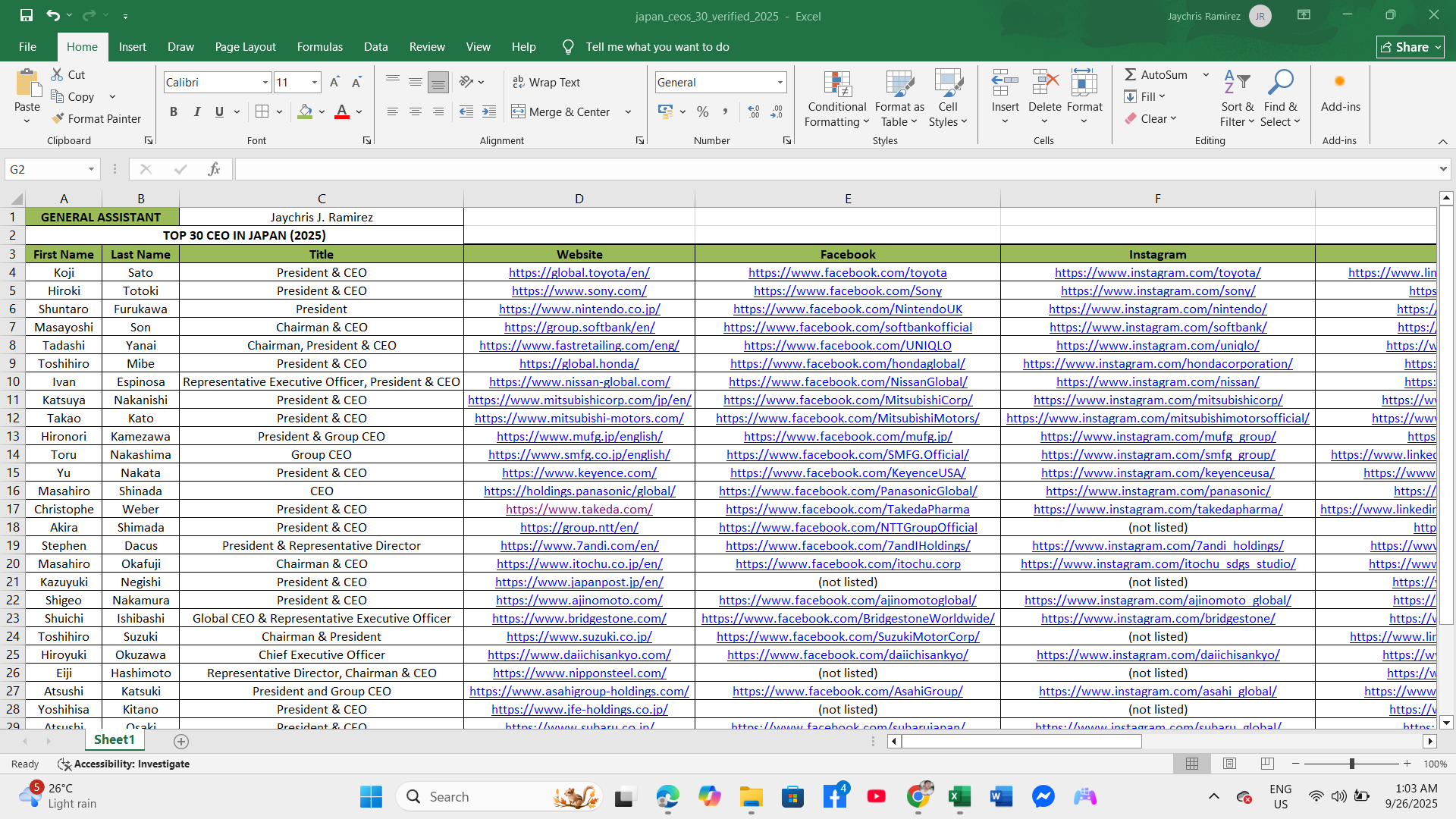Open the Toyota website hyperlink

[x=579, y=272]
